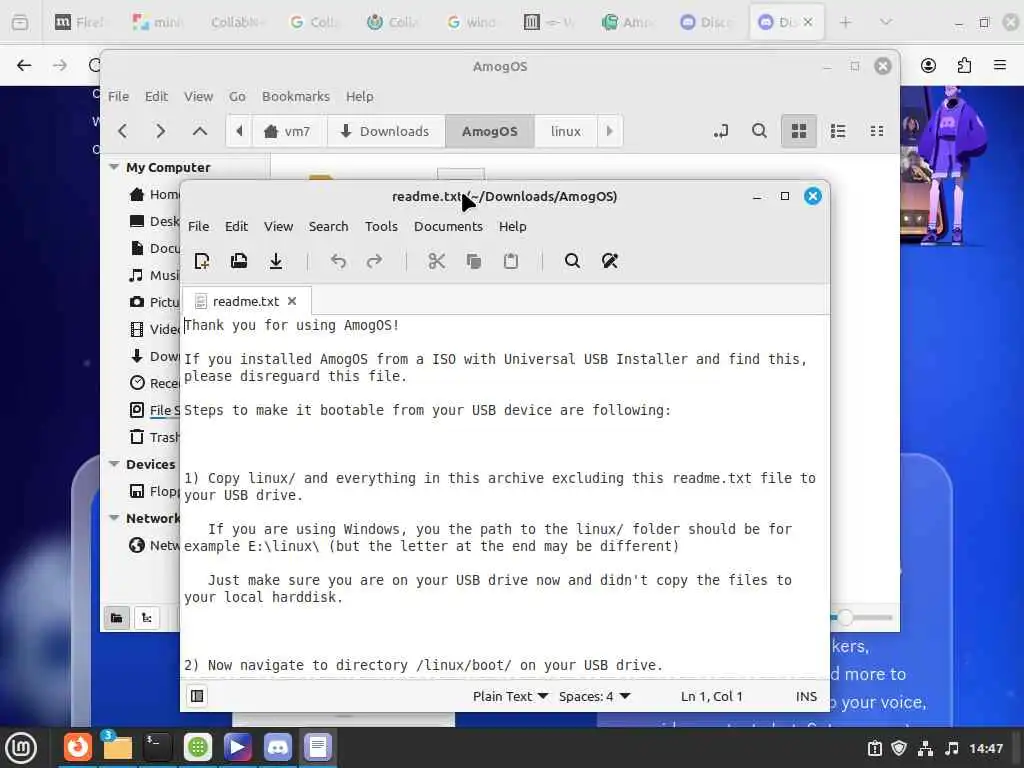Screen dimensions: 1024x768
Task: Open a file with editor toolbar icon
Action: [239, 261]
